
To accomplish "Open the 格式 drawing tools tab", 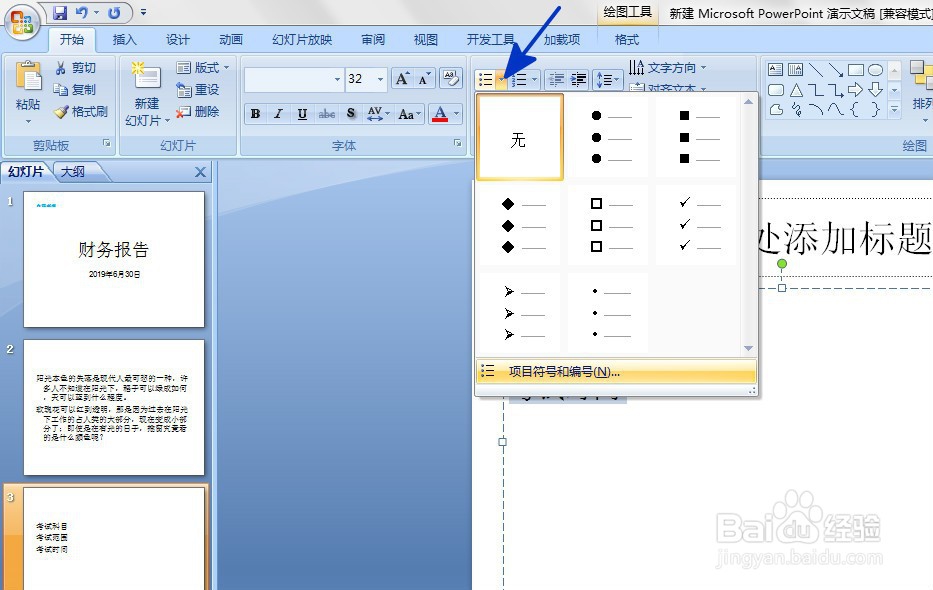I will coord(627,40).
